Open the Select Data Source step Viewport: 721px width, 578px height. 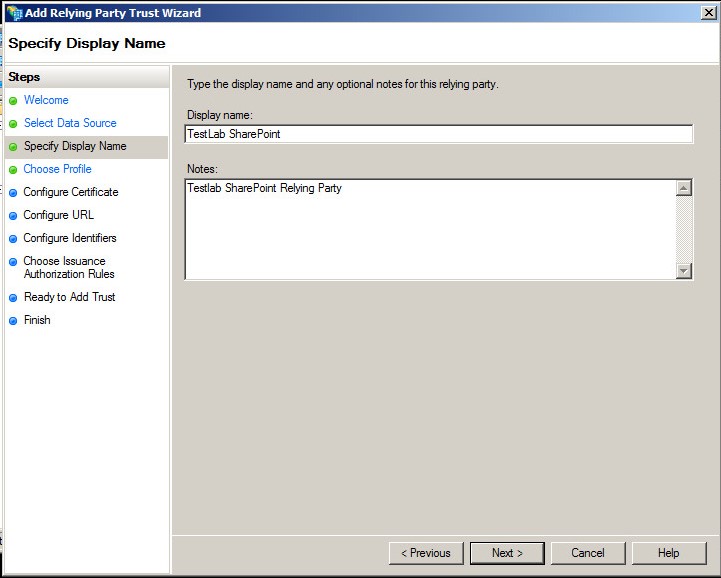pyautogui.click(x=70, y=123)
